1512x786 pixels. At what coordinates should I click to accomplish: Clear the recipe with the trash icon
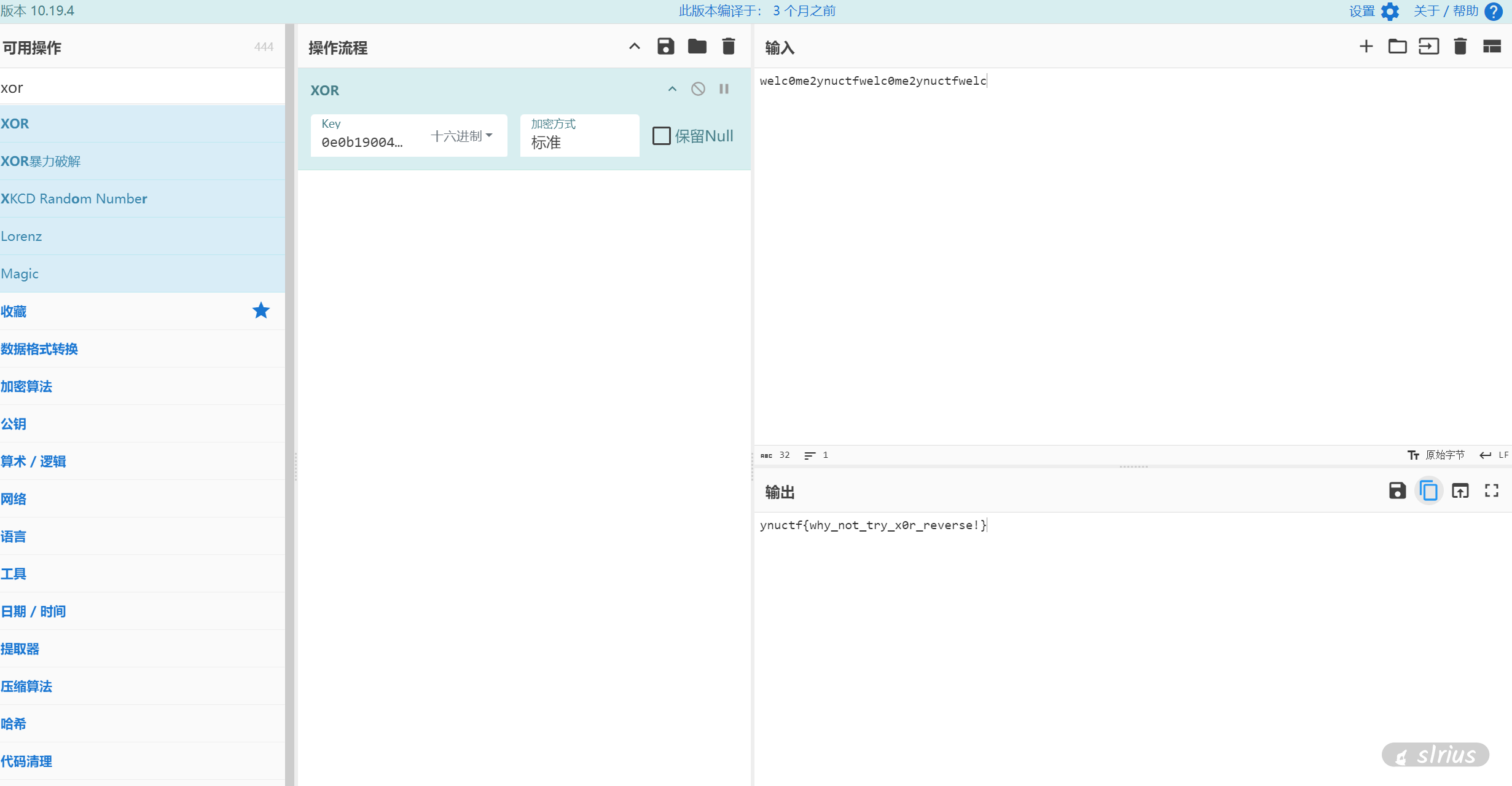point(728,47)
